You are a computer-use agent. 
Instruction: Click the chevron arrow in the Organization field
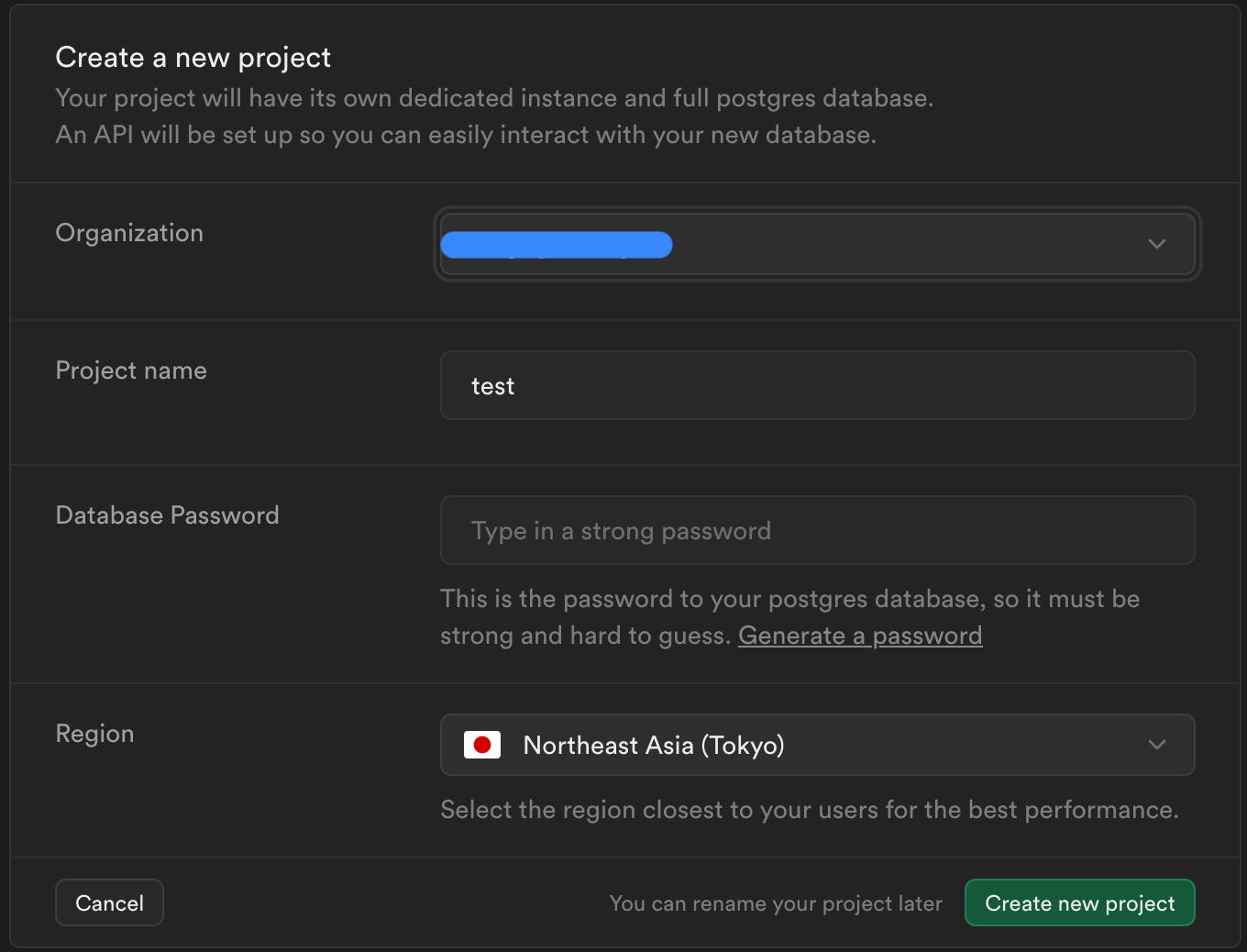pyautogui.click(x=1156, y=244)
